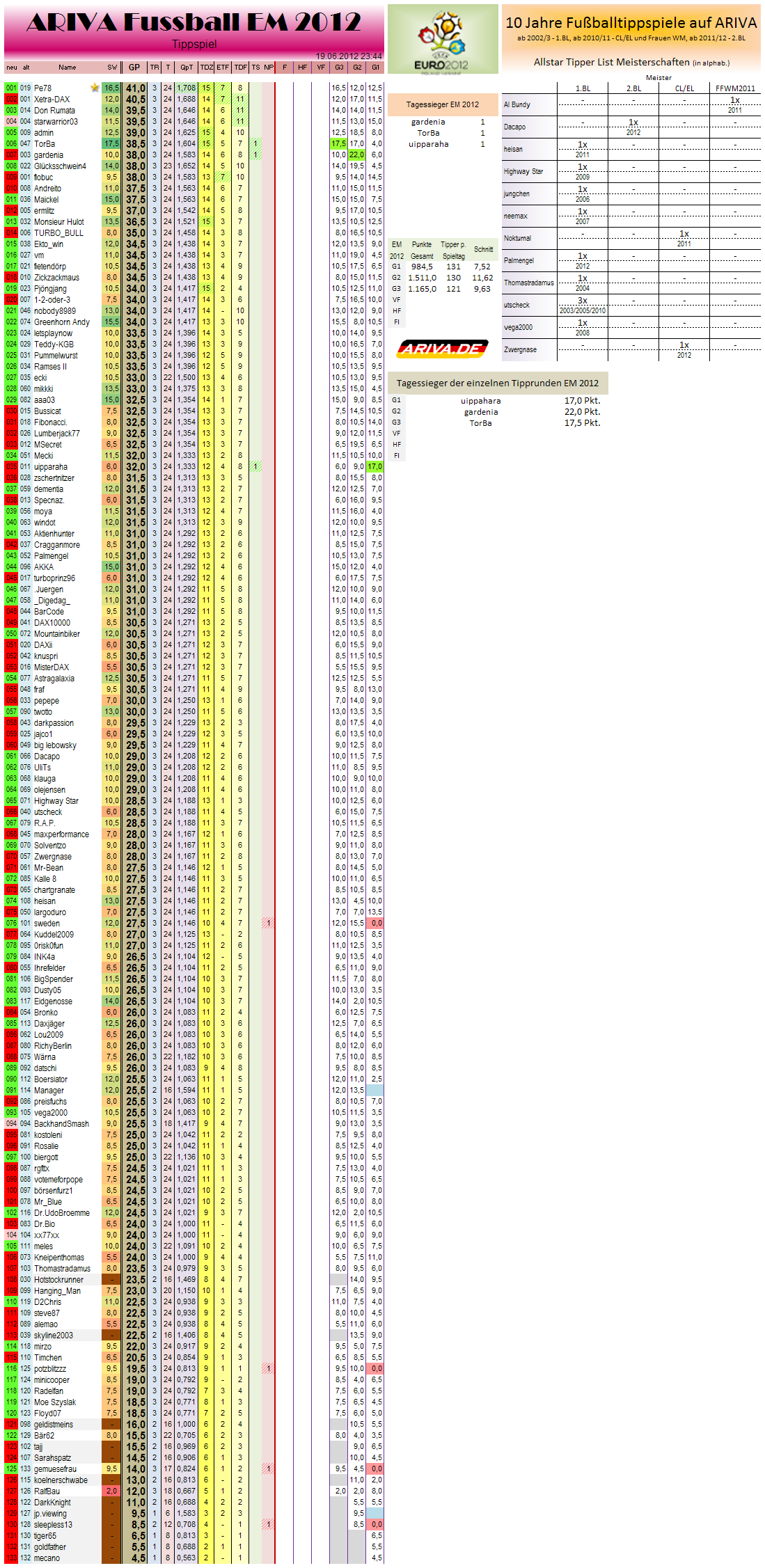
Task: Click gardenia's bright green 22,0 G2 cell in ranking
Action: pyautogui.click(x=356, y=155)
